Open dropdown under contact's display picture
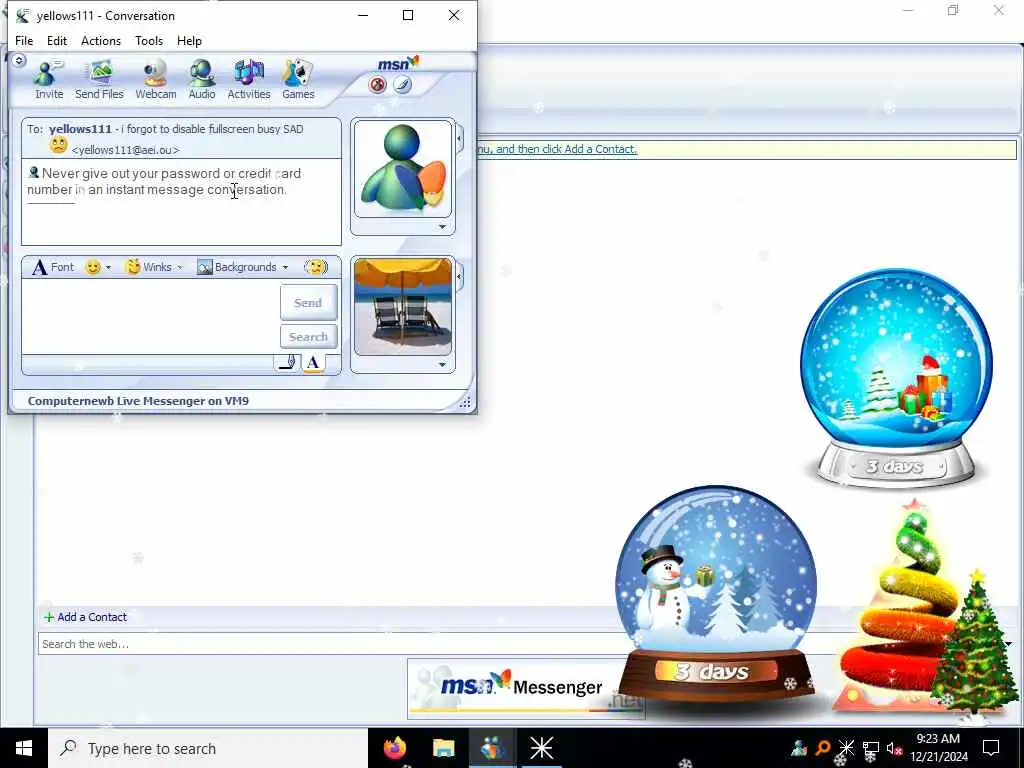Viewport: 1024px width, 768px height. pos(442,227)
